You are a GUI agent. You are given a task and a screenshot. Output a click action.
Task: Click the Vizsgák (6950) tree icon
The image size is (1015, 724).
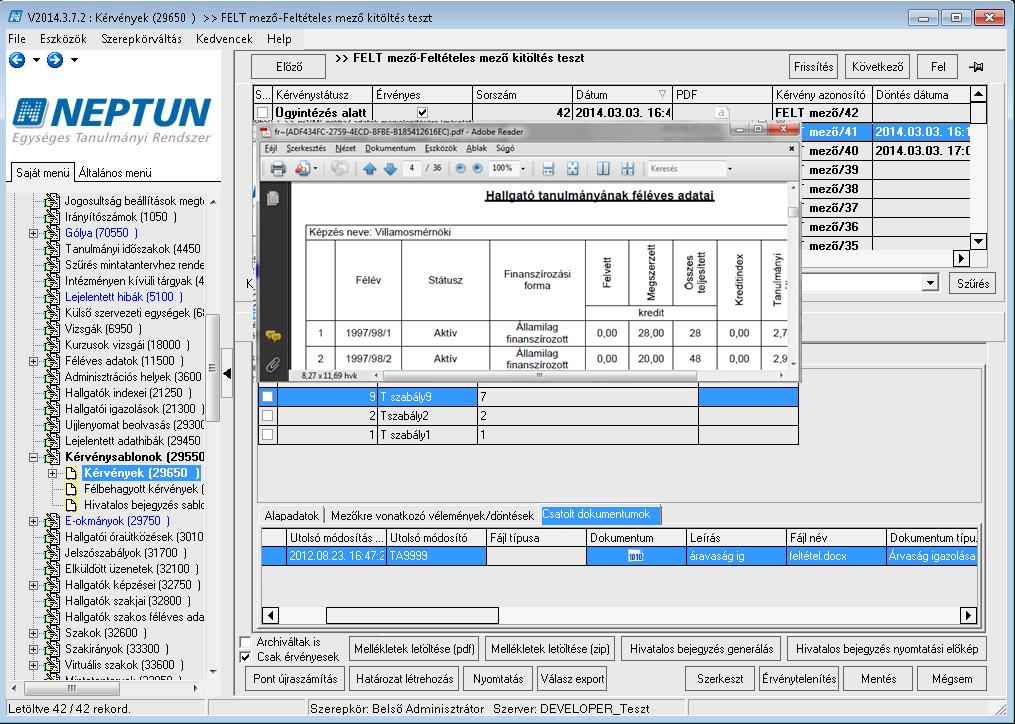click(x=52, y=329)
